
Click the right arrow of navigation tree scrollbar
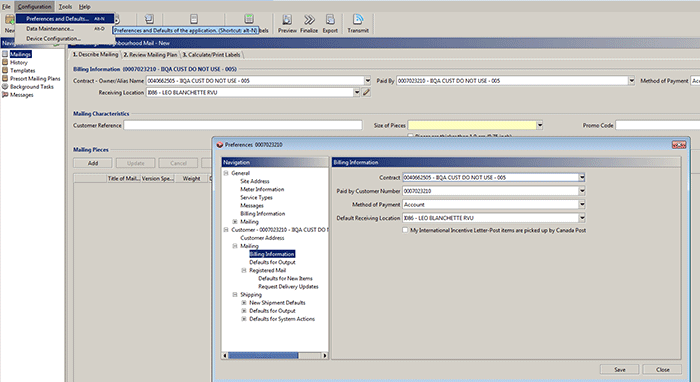325,356
